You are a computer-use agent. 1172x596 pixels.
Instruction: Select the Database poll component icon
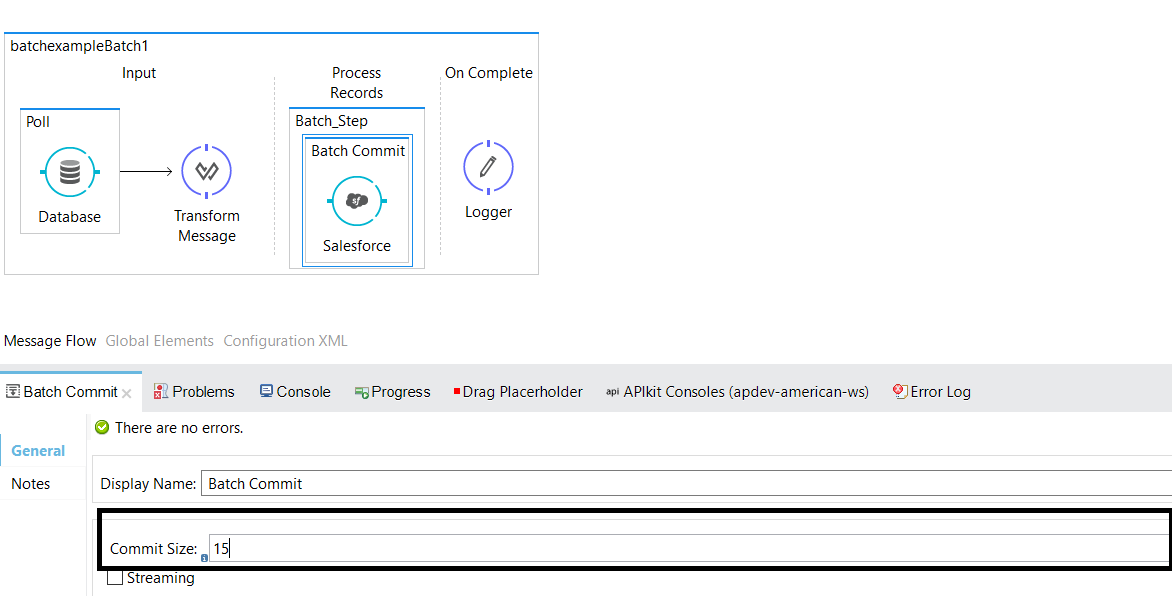[x=70, y=172]
